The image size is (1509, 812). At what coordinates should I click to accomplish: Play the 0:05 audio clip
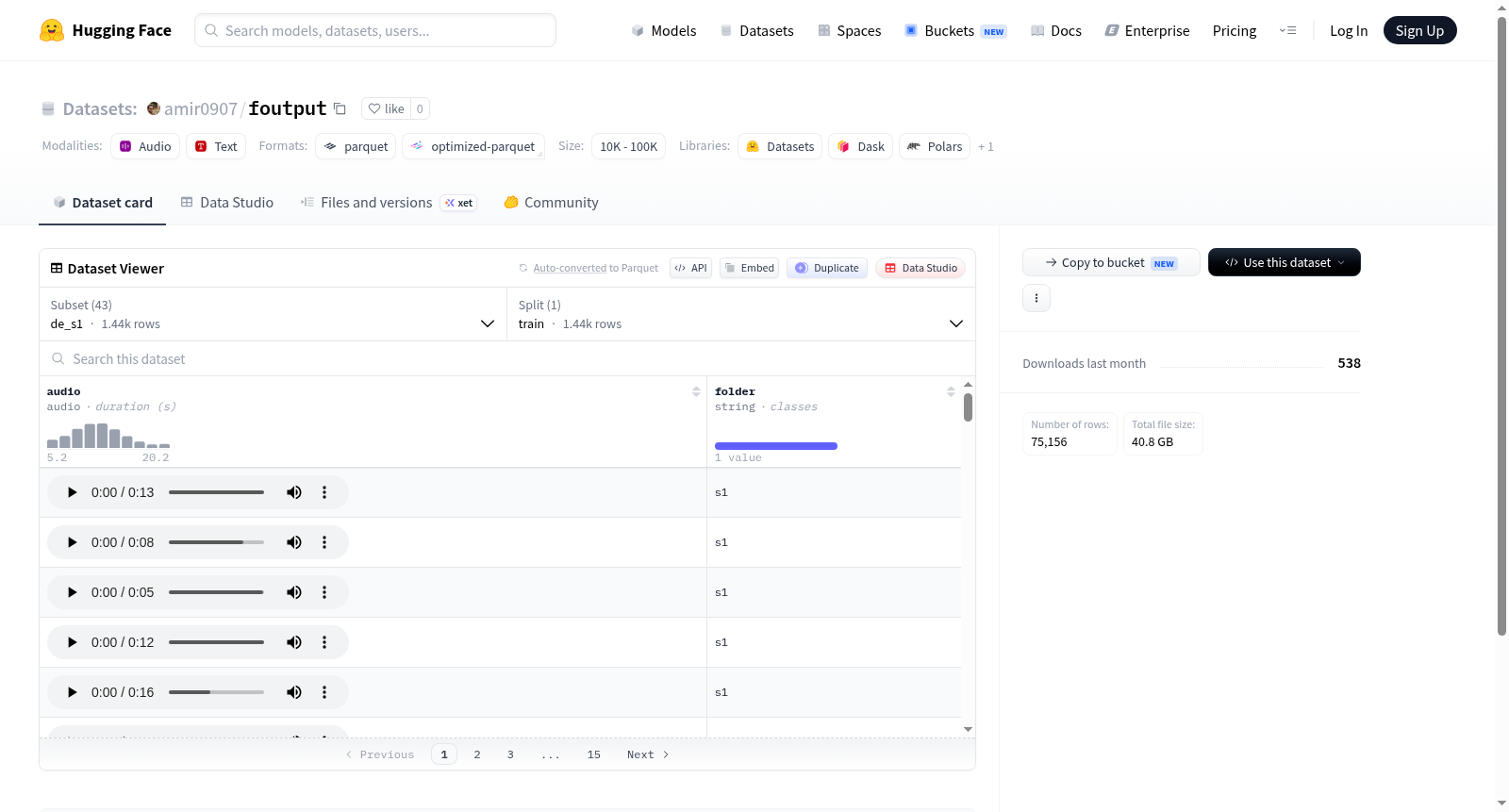coord(73,592)
